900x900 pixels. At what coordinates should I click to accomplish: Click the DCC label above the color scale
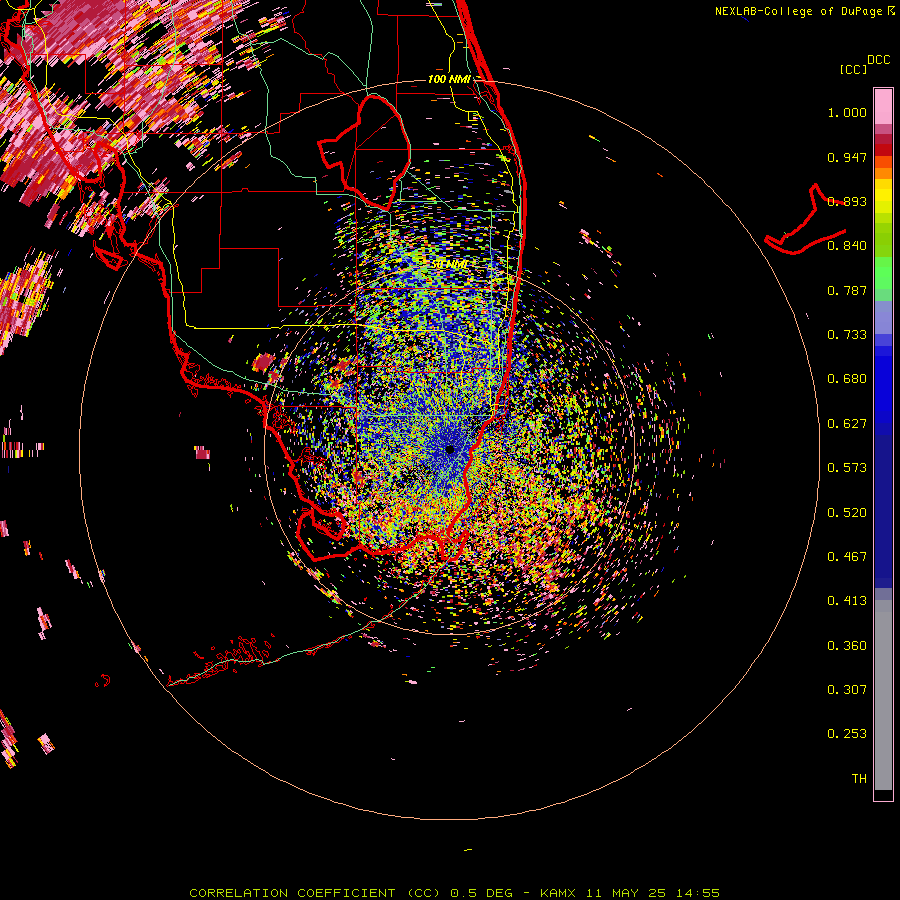[878, 60]
